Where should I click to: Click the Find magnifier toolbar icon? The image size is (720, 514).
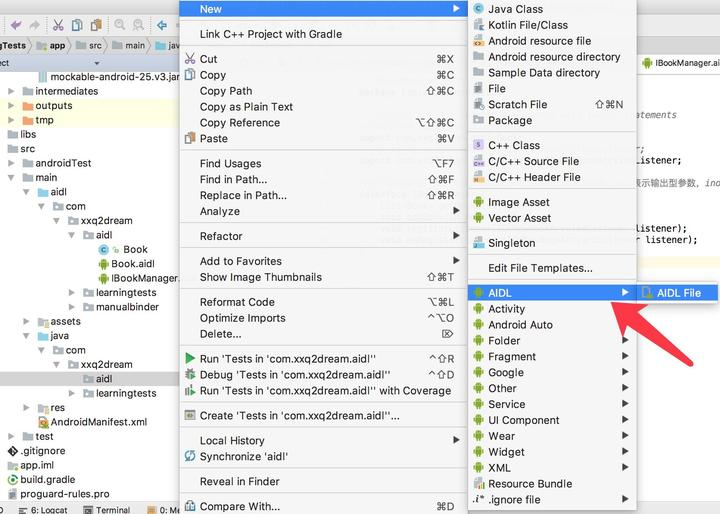click(x=119, y=25)
